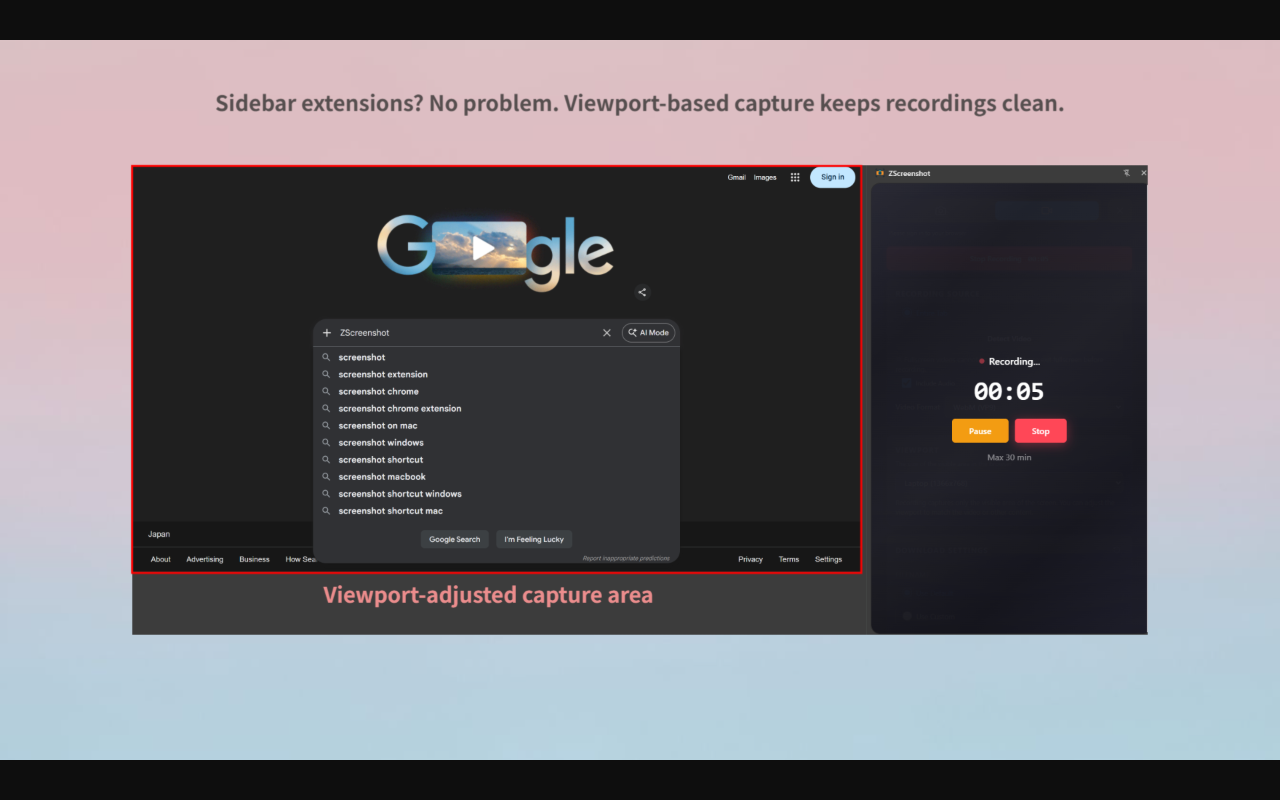Viewport: 1280px width, 800px height.
Task: Open the Gmail link
Action: point(737,177)
